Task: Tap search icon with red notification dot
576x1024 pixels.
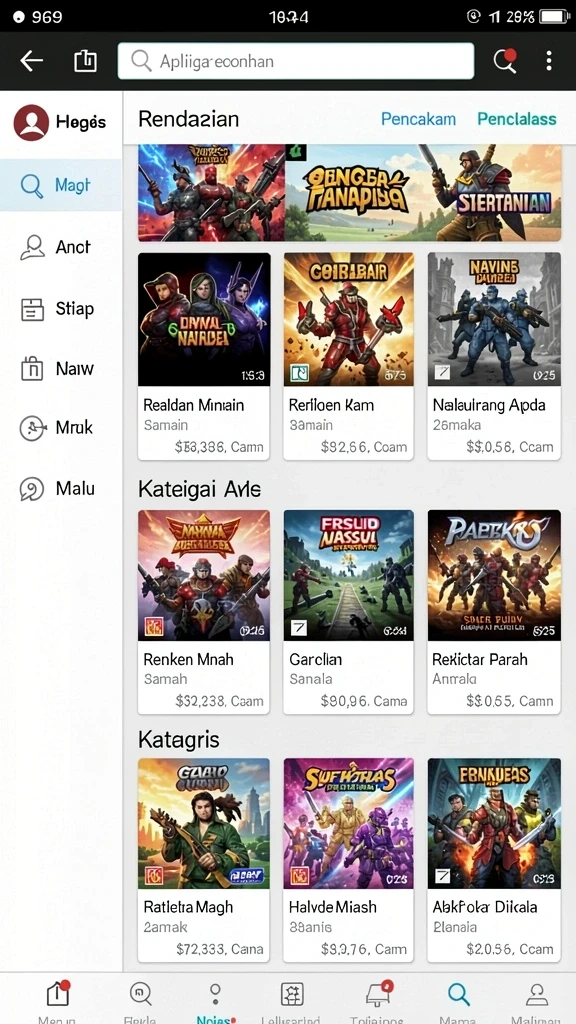Action: (504, 61)
